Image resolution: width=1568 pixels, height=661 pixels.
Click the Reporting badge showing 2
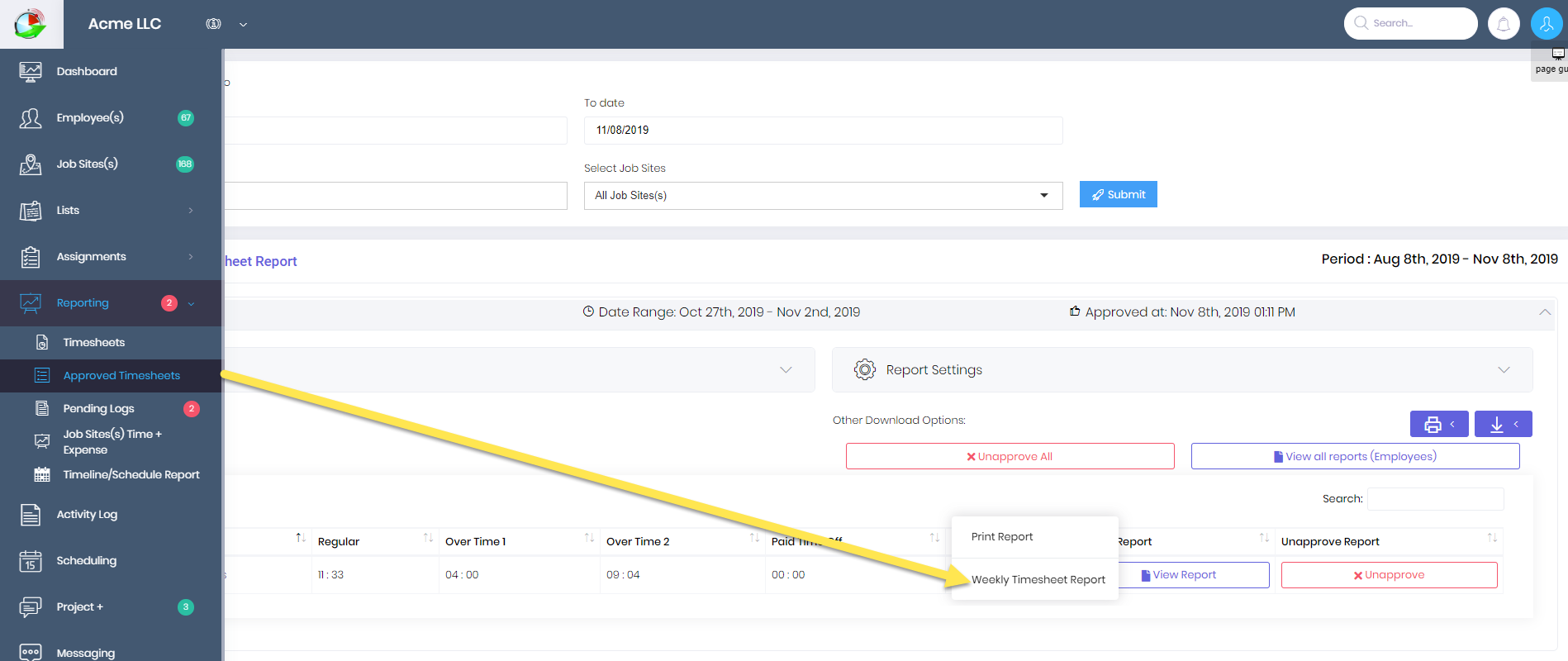[169, 303]
